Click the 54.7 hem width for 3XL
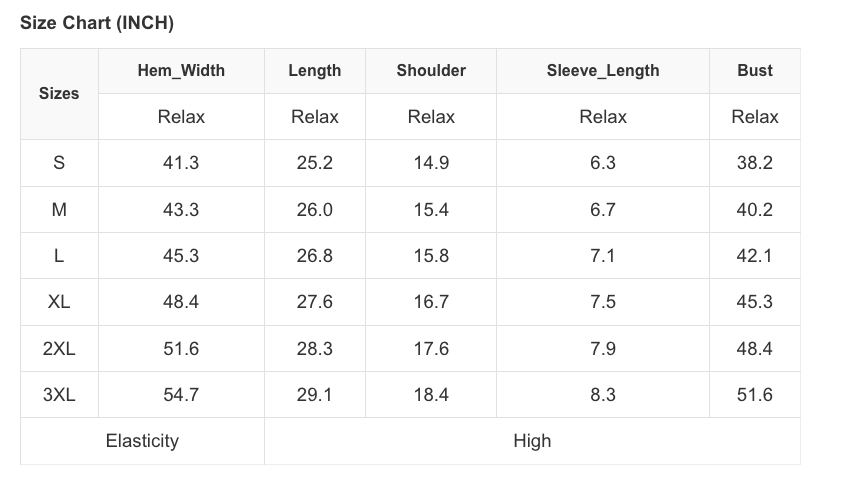 click(x=181, y=395)
